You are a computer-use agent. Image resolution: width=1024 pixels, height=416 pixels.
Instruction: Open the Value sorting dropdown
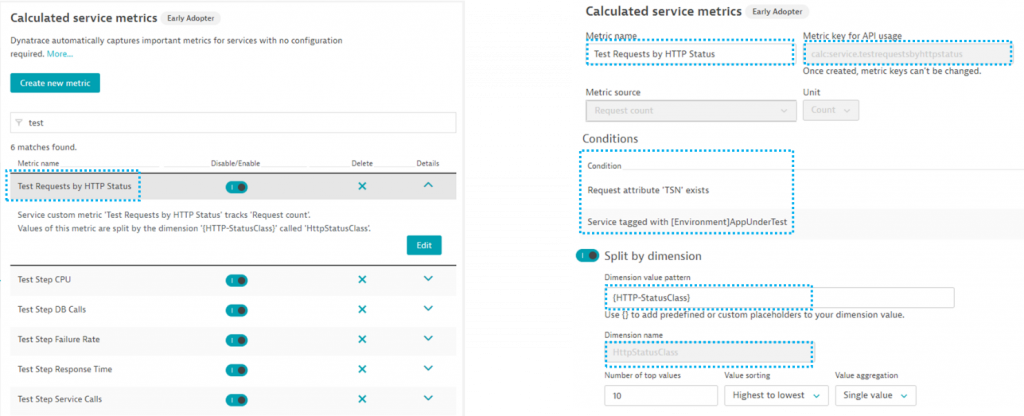[773, 396]
